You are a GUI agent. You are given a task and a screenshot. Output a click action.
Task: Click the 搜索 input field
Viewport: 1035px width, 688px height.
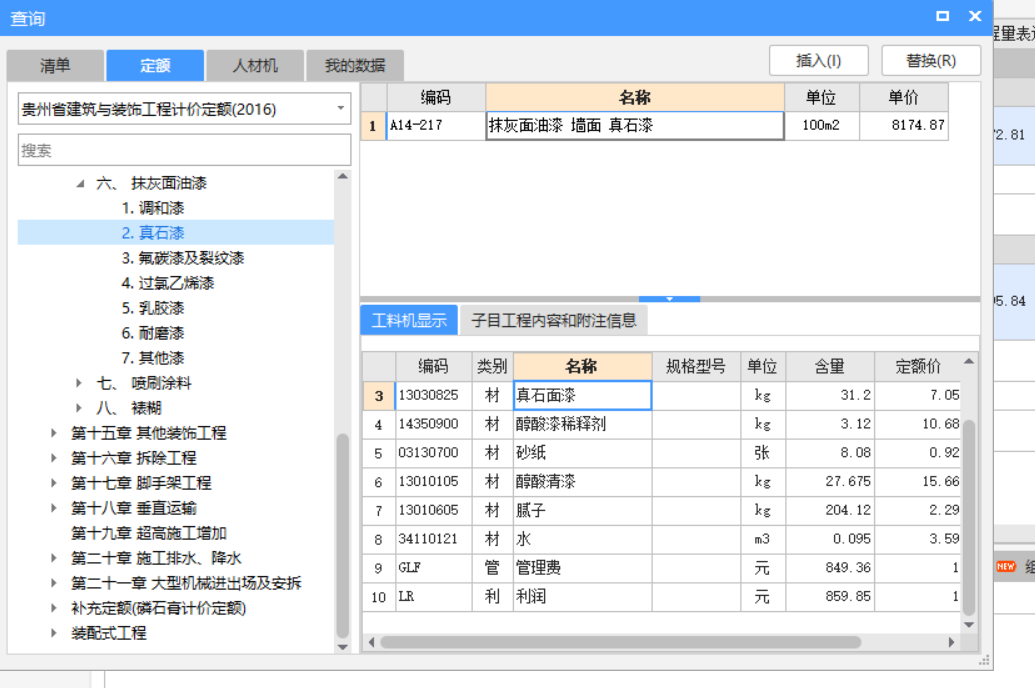point(184,151)
